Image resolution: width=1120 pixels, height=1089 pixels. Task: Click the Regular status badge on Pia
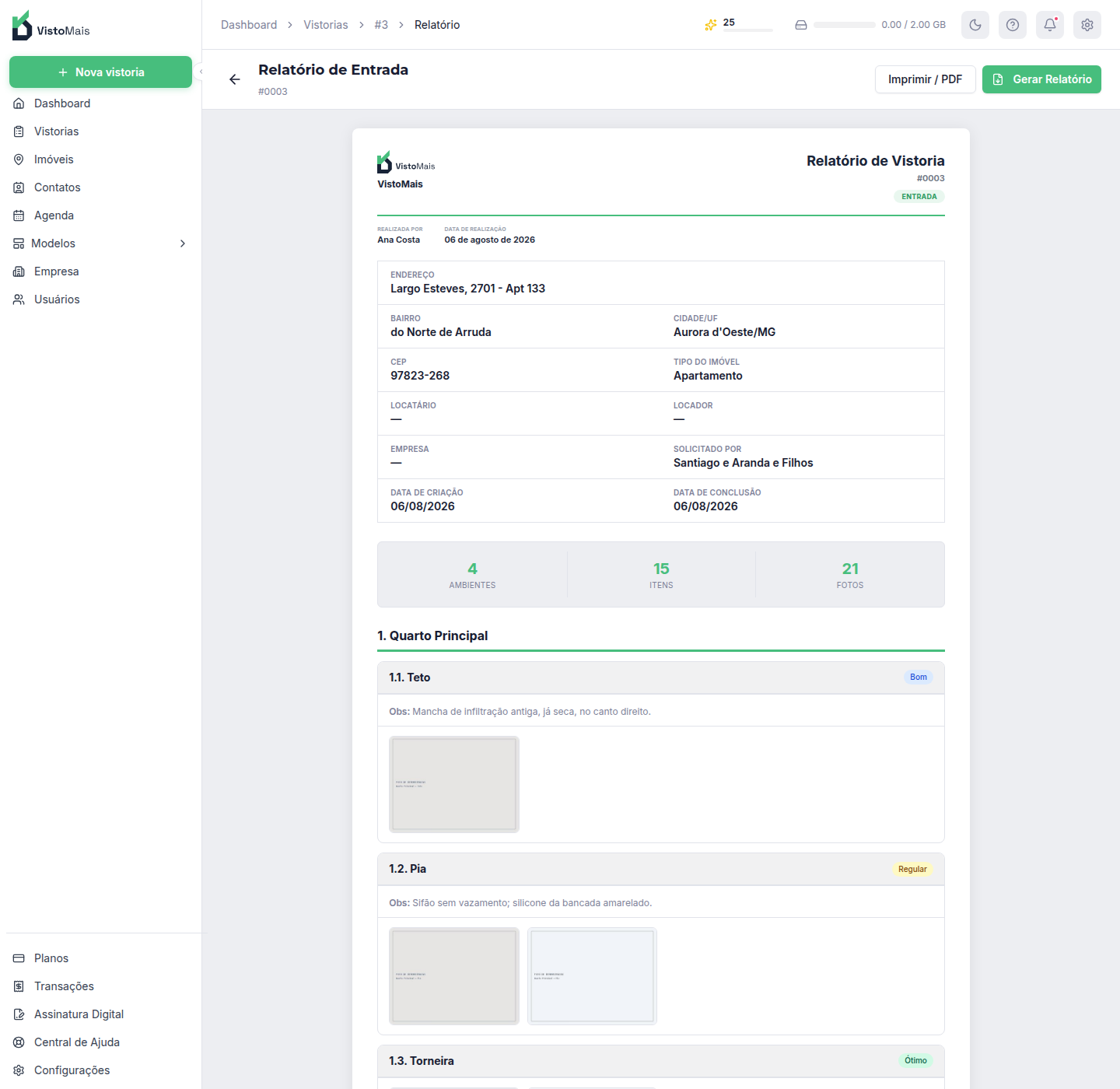point(912,870)
